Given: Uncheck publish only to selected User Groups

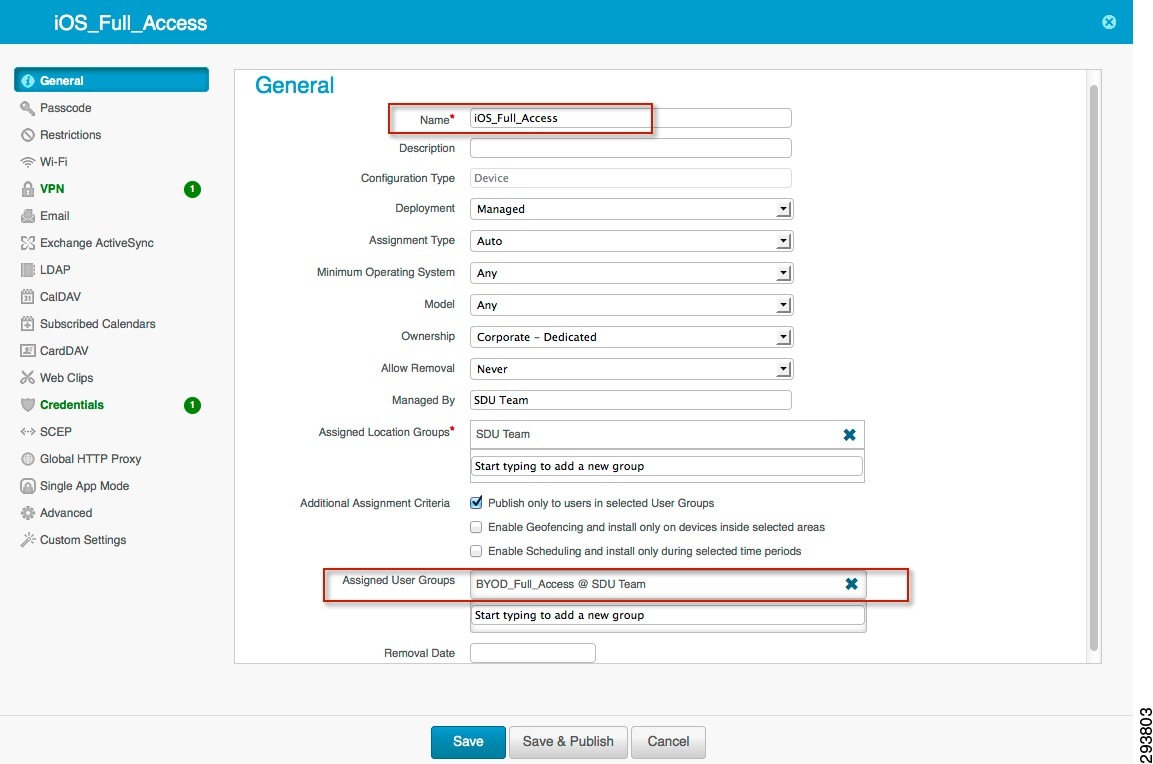Looking at the screenshot, I should point(476,503).
